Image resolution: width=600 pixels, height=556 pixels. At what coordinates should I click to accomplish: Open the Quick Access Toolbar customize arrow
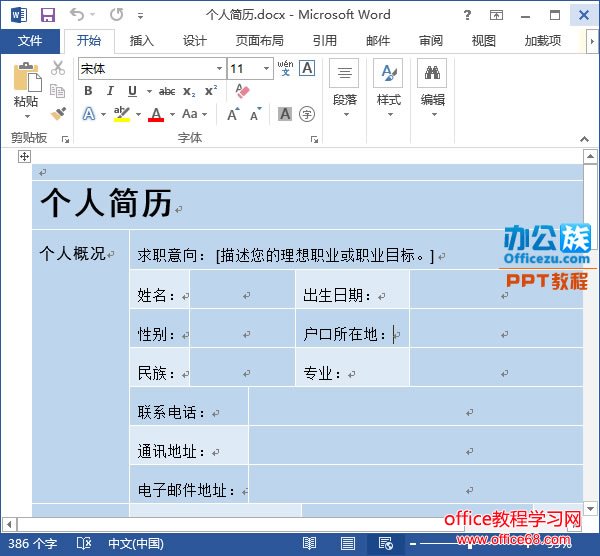point(140,16)
